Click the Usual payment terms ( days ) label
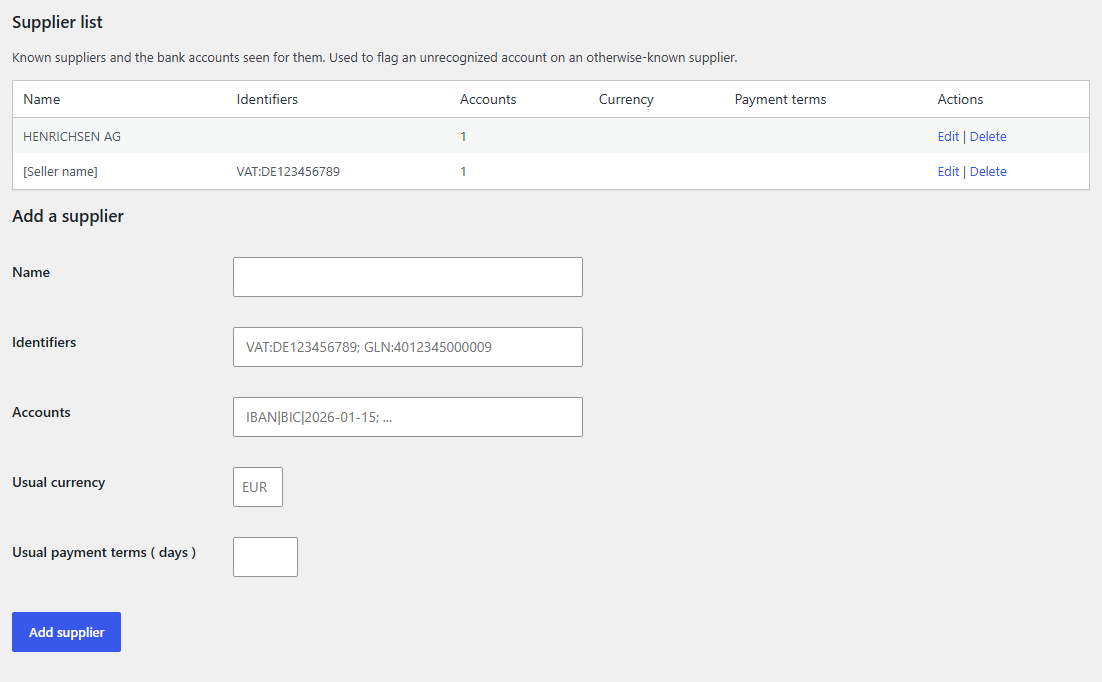The width and height of the screenshot is (1102, 682). (104, 553)
